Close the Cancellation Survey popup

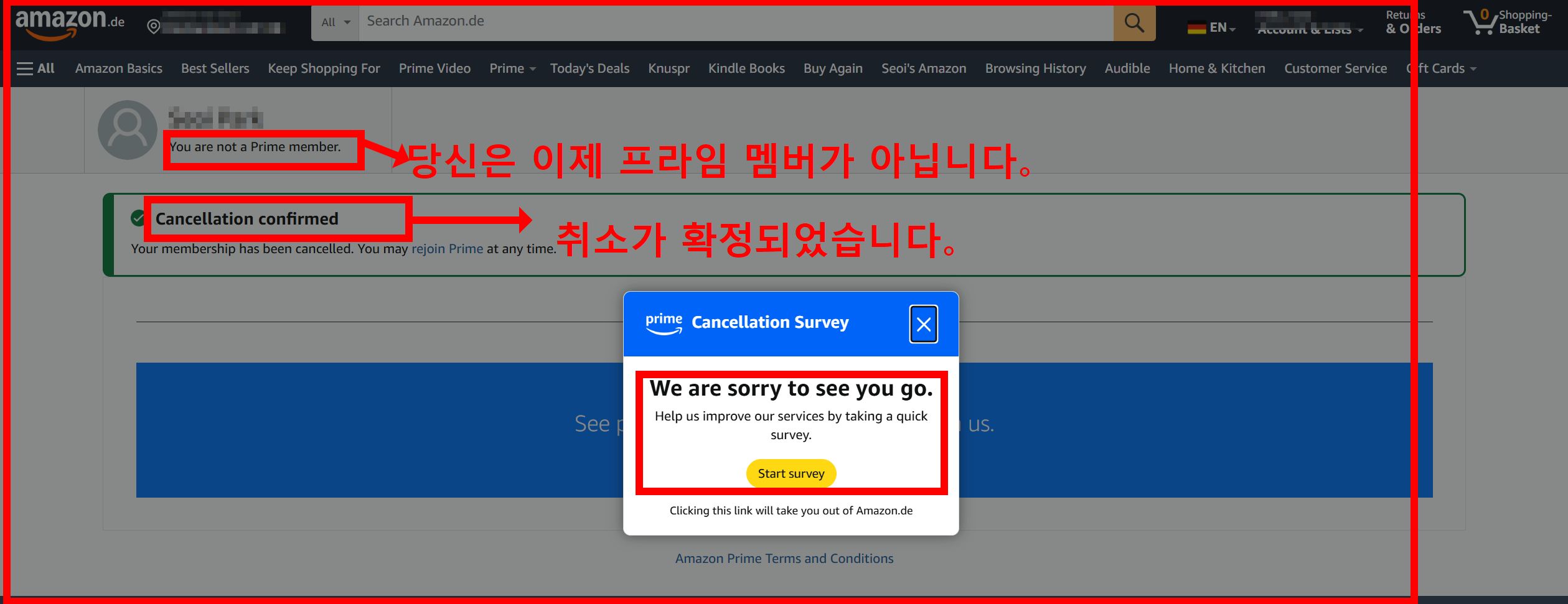[x=924, y=324]
